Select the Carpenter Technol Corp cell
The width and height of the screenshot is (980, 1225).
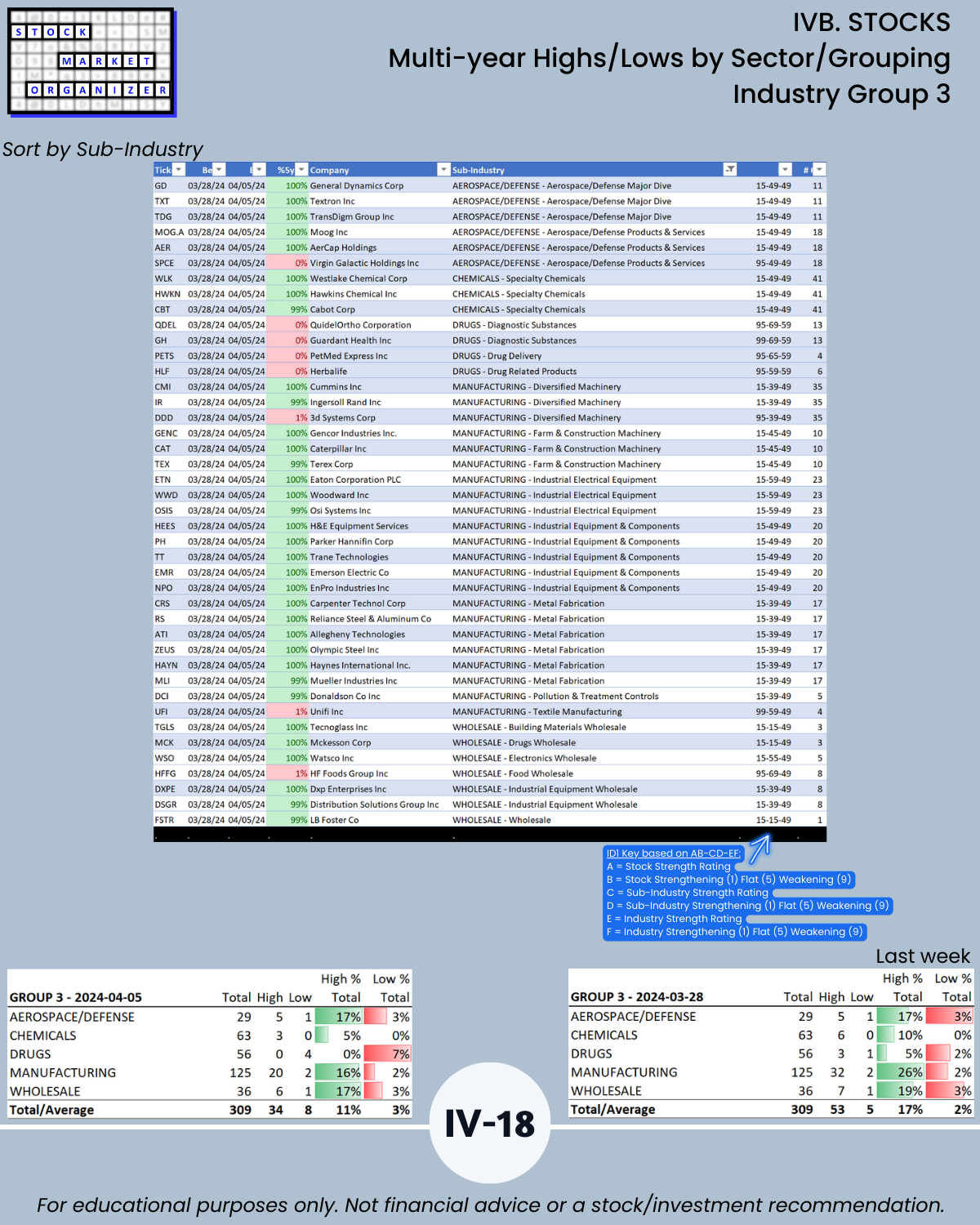[358, 604]
